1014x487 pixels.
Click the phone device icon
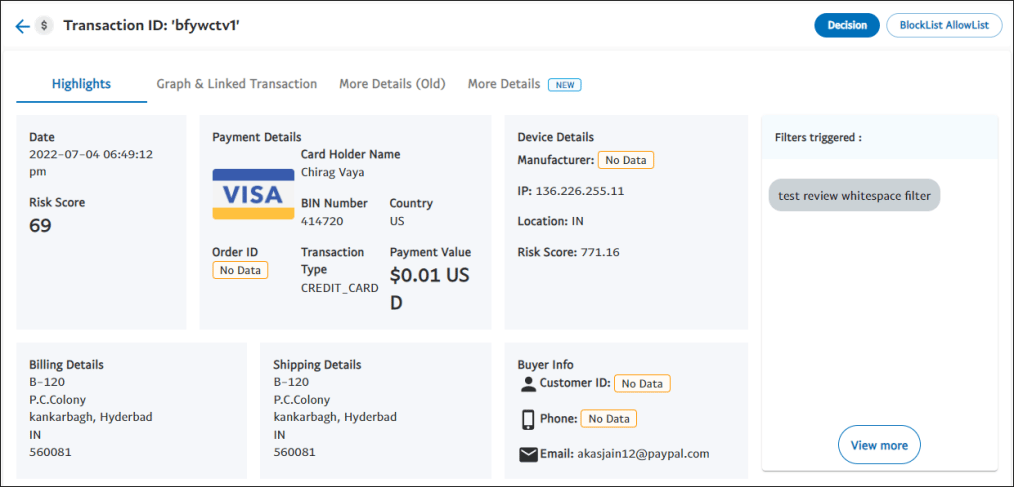tap(528, 419)
